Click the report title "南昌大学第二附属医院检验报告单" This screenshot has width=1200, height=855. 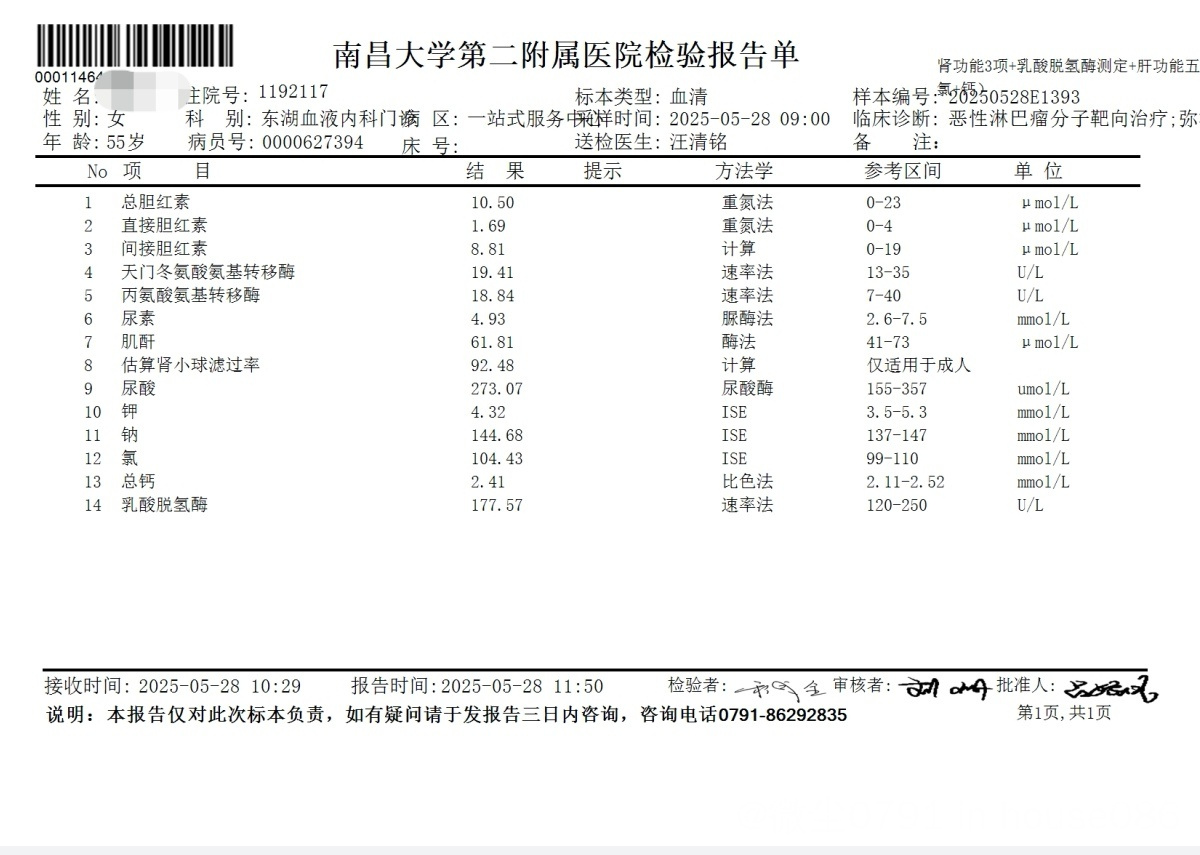pos(566,55)
